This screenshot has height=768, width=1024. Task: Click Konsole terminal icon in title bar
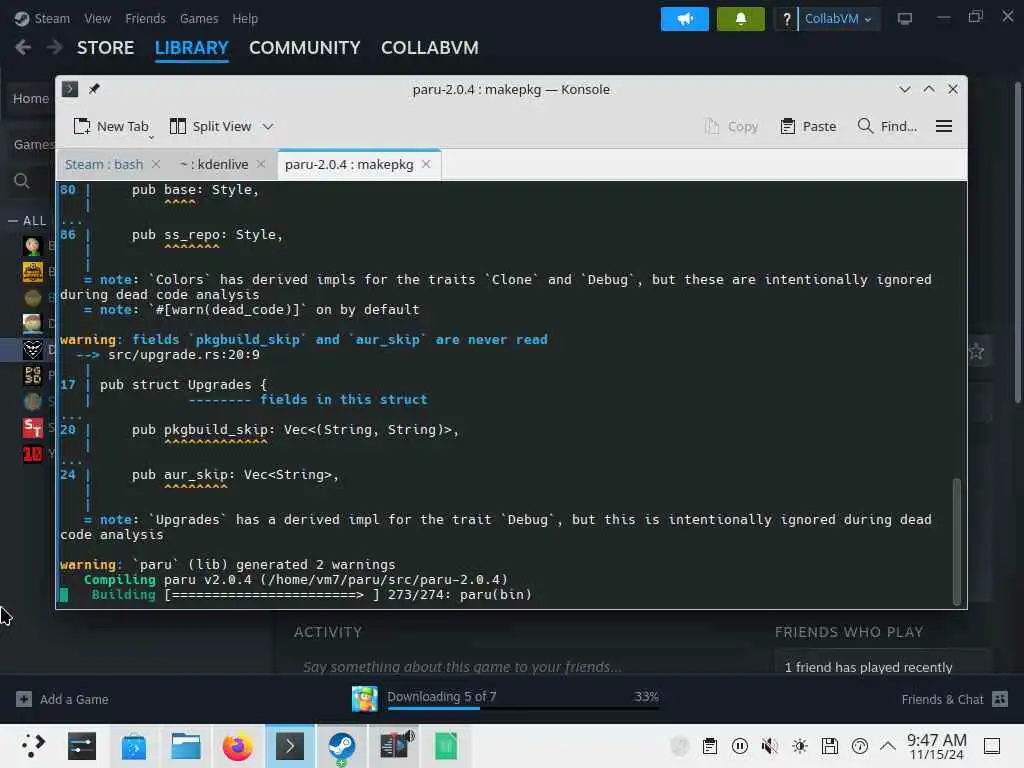[70, 89]
